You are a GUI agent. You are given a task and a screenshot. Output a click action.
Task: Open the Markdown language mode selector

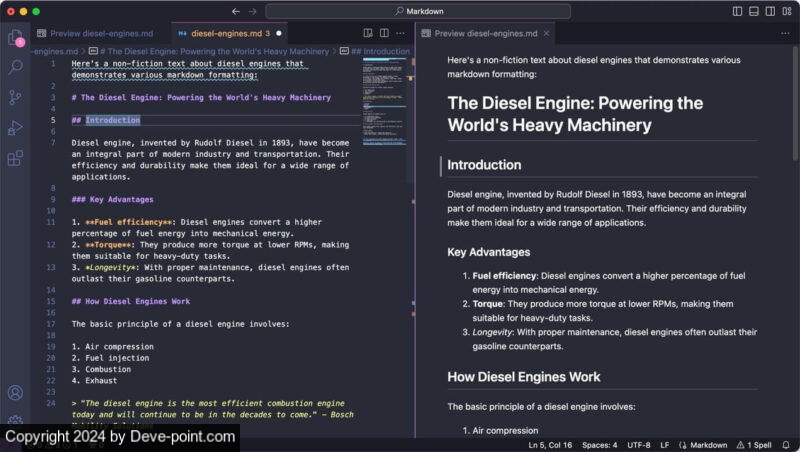coord(703,444)
